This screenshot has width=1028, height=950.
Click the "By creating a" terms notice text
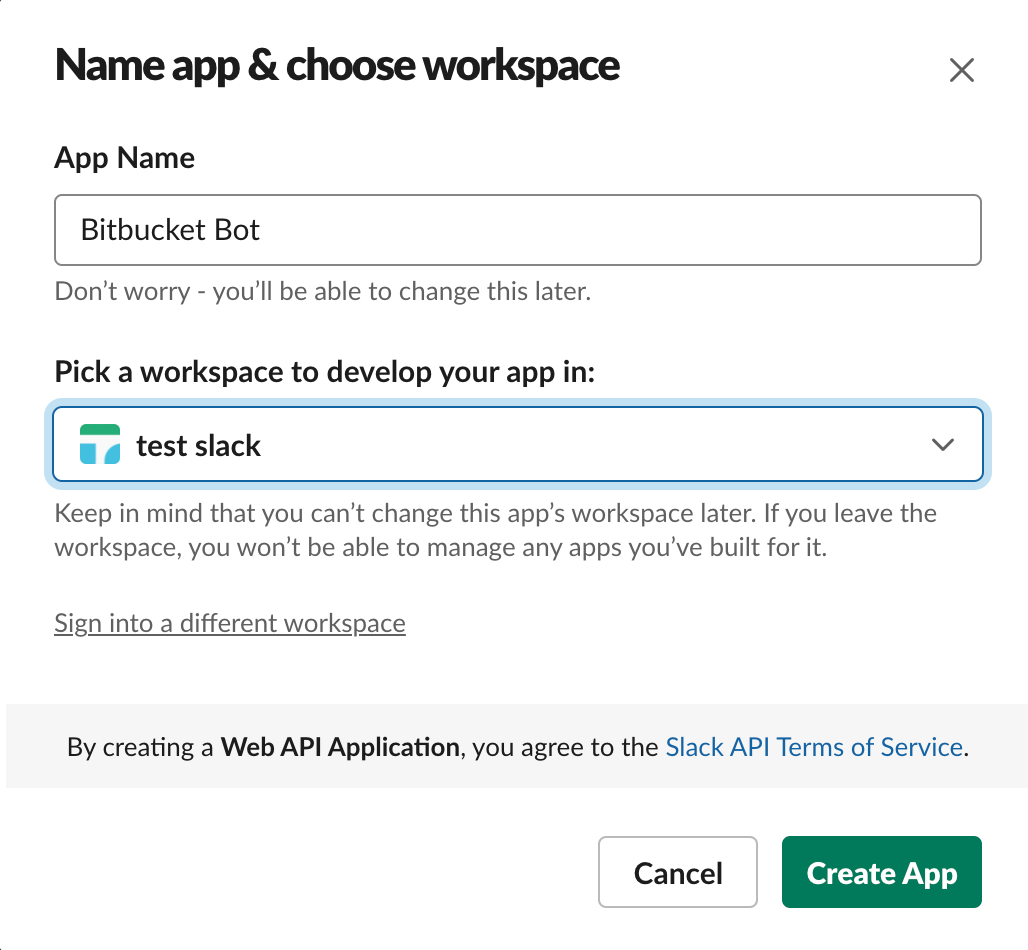[x=141, y=747]
